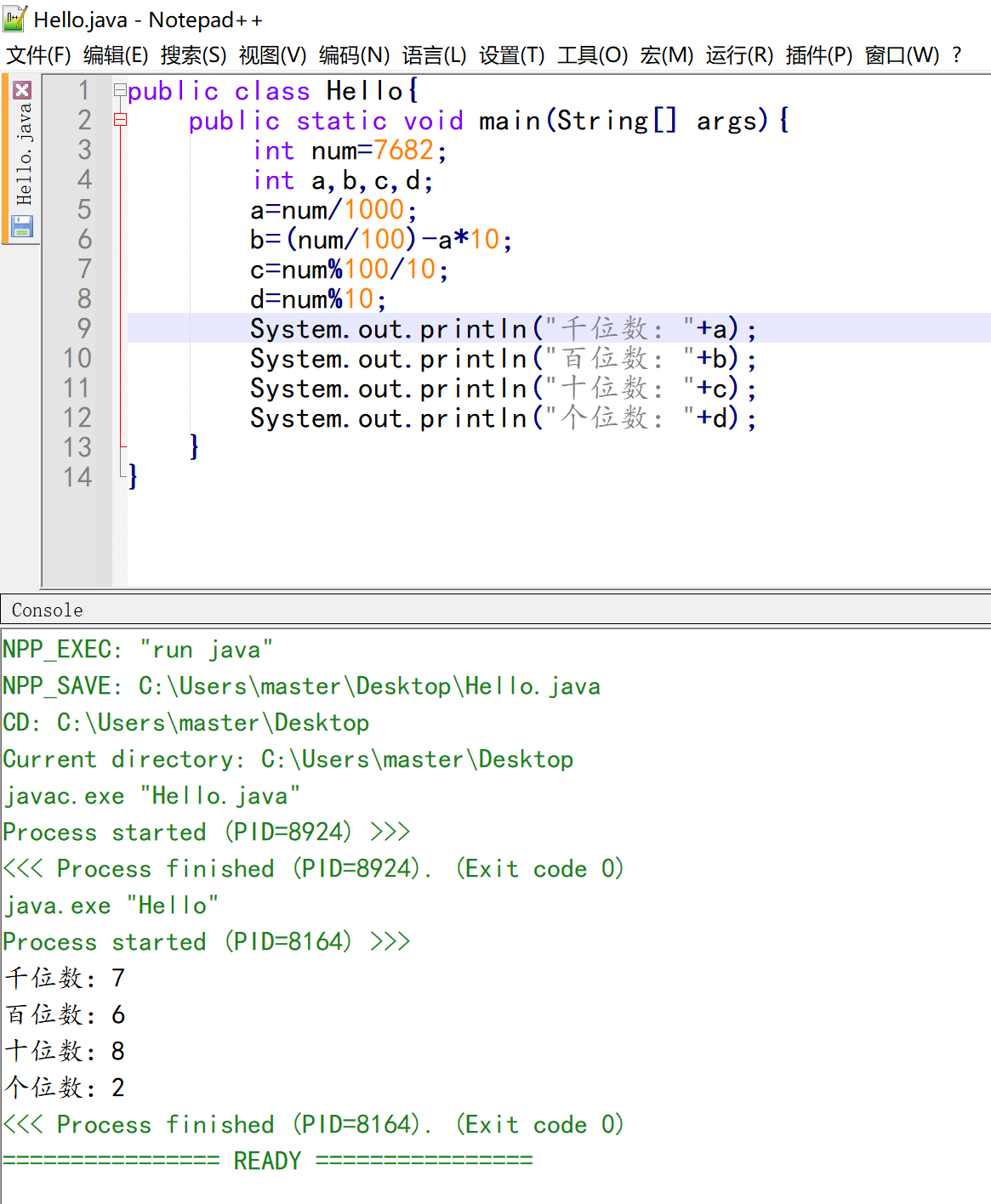The image size is (991, 1204).
Task: Open the 编辑(E) menu
Action: point(116,55)
